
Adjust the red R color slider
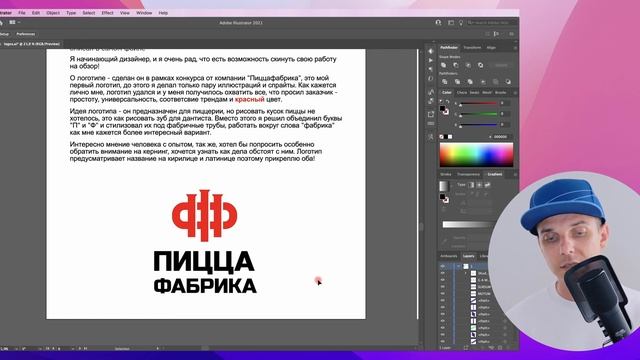point(478,103)
